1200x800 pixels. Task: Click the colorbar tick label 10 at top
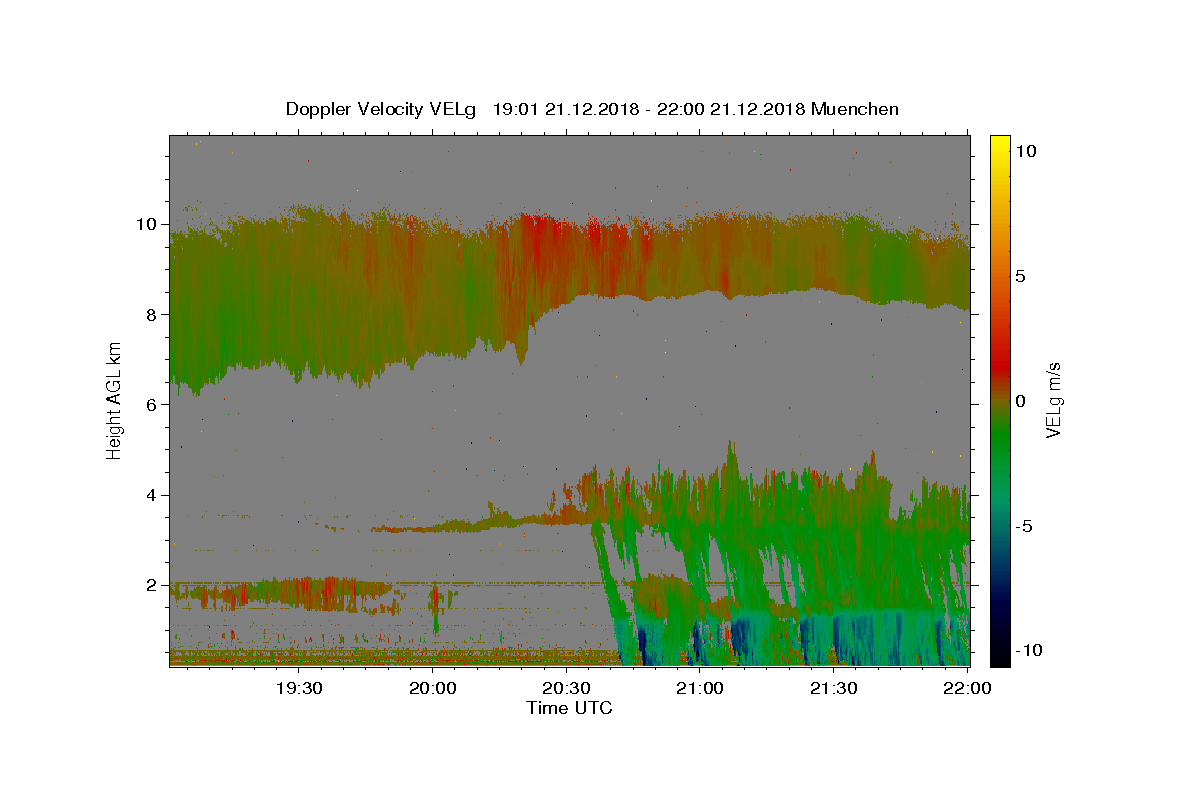click(x=1026, y=151)
